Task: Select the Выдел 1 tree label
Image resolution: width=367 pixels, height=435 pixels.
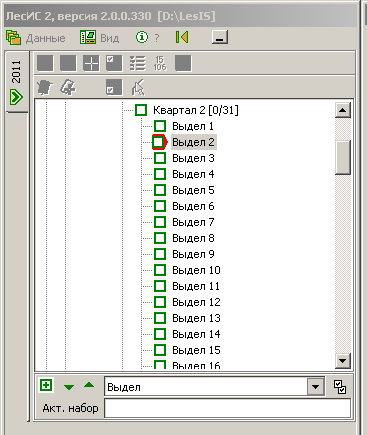Action: click(193, 126)
